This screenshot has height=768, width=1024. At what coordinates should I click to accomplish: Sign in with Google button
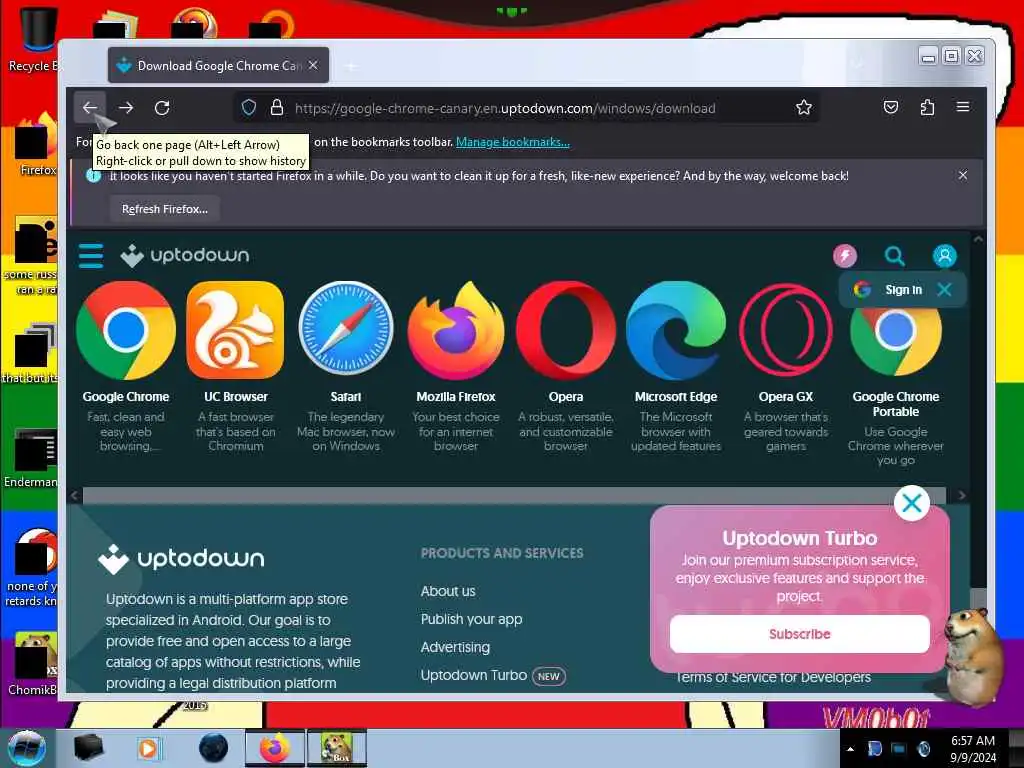coord(889,289)
